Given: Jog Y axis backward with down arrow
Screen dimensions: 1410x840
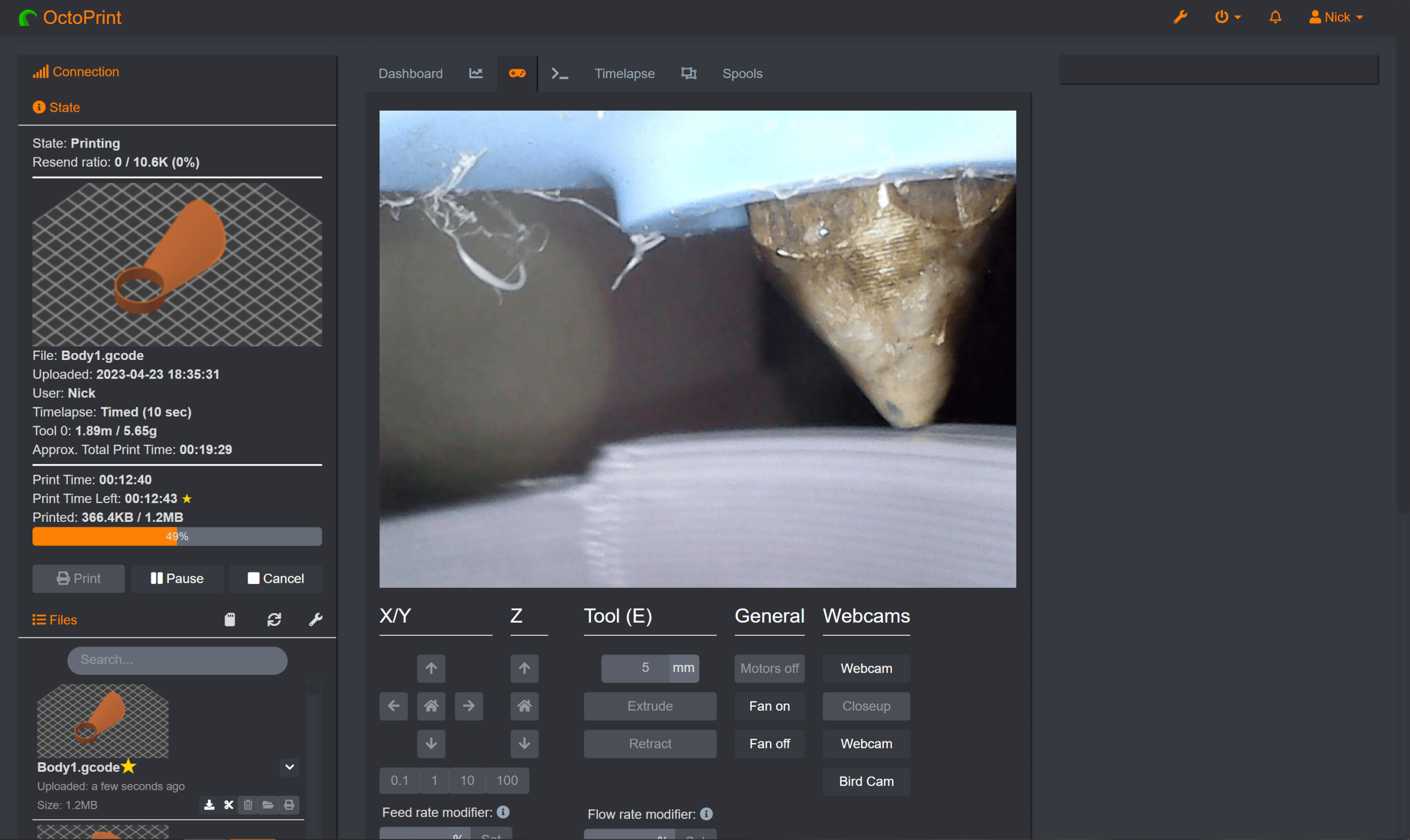Looking at the screenshot, I should click(x=431, y=744).
